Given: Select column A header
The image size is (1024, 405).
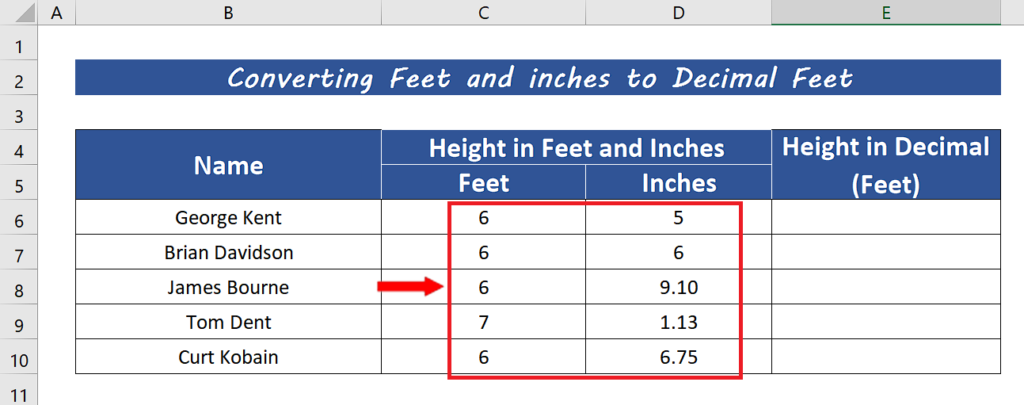Looking at the screenshot, I should (57, 12).
